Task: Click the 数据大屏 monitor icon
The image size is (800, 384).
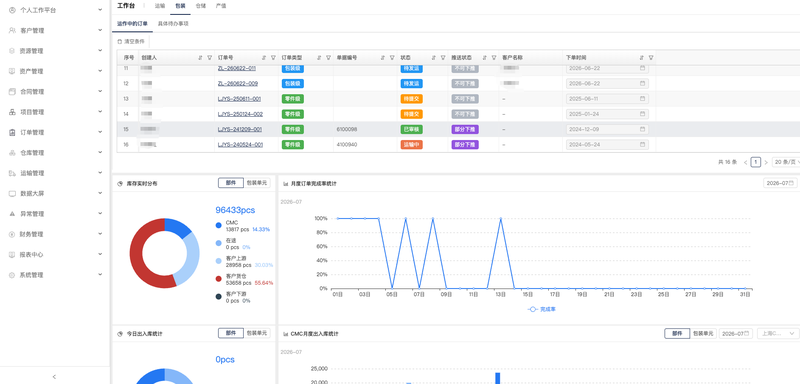Action: (12, 193)
